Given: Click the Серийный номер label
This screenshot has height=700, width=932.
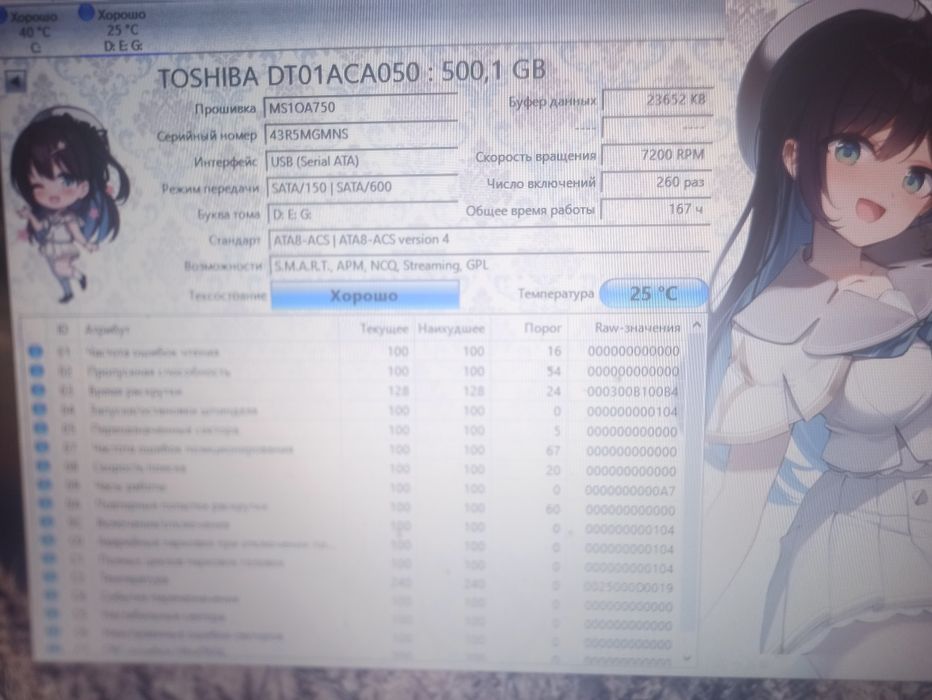Looking at the screenshot, I should tap(206, 136).
